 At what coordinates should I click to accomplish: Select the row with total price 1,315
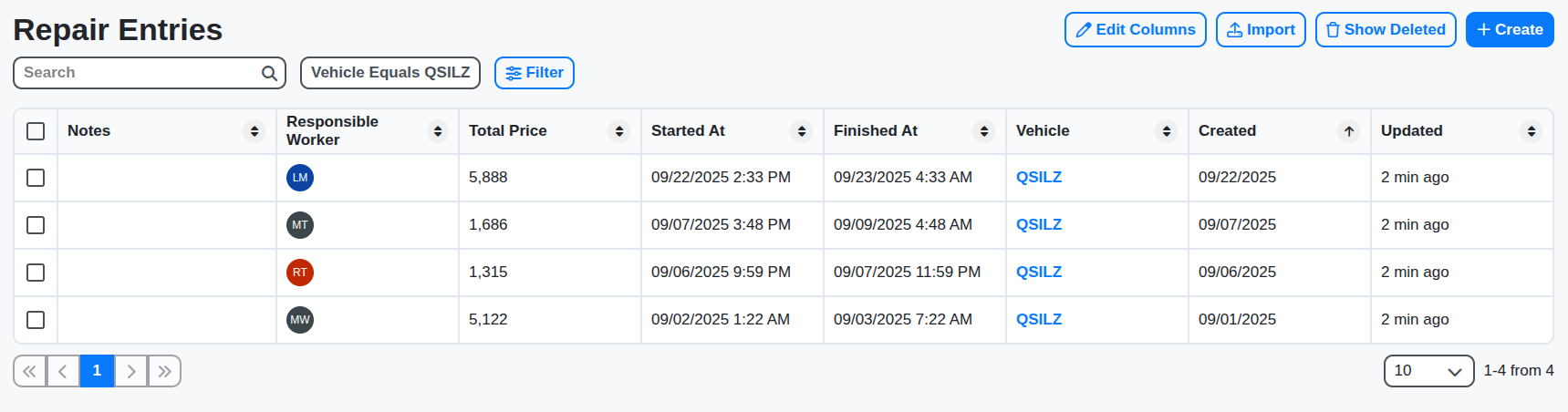[36, 273]
